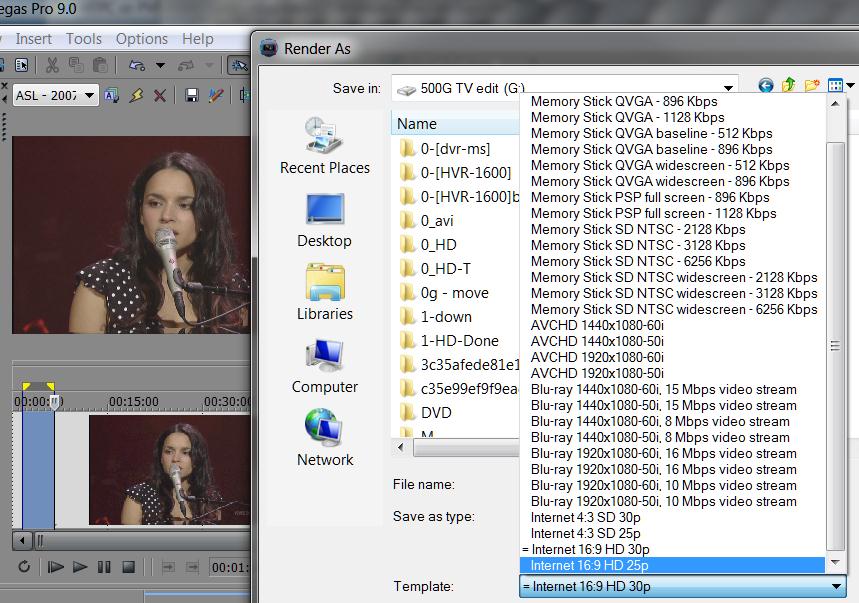This screenshot has width=859, height=603.
Task: Click the template list vertical scrollbar thumb
Action: (835, 346)
